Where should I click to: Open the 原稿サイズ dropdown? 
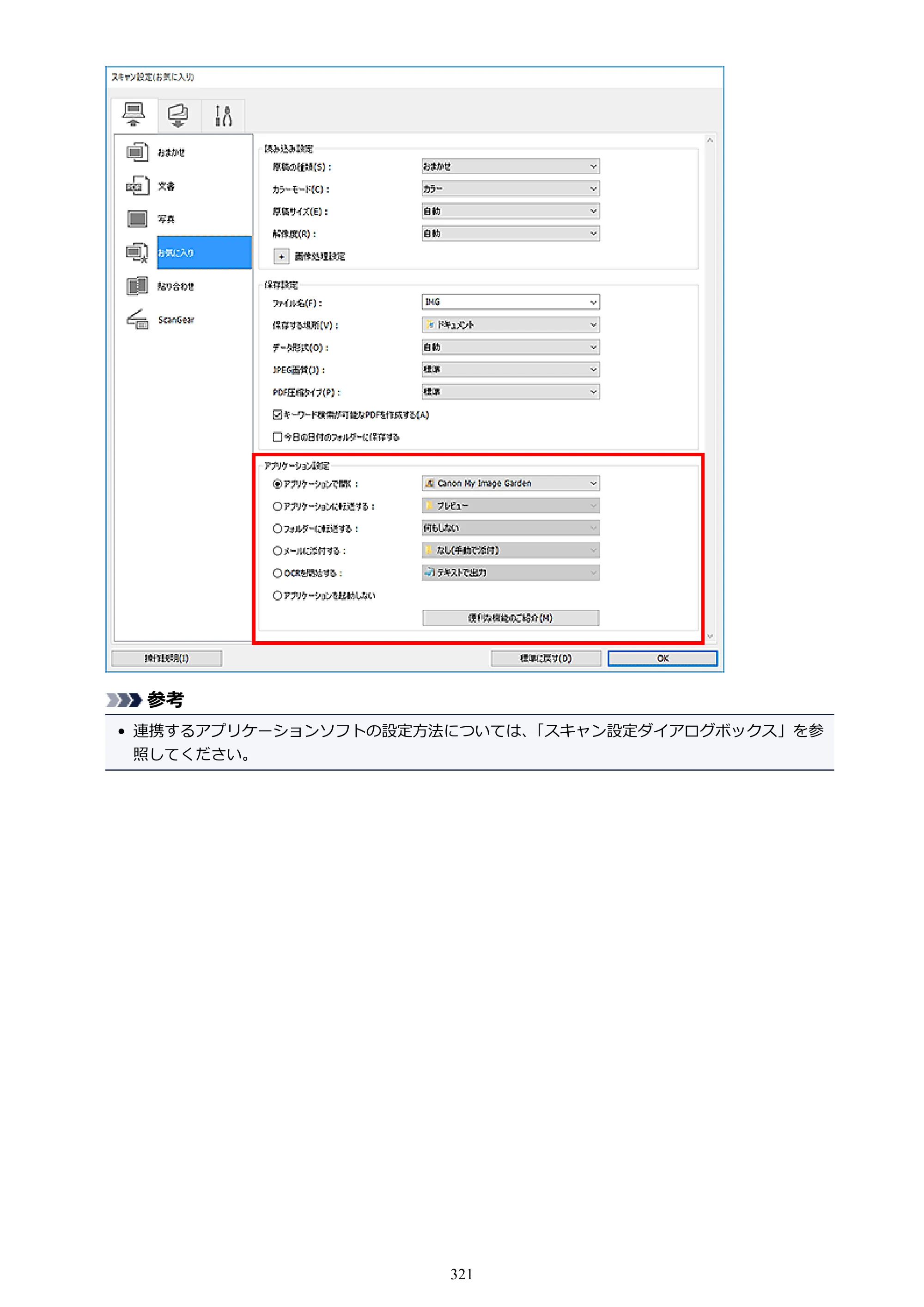[510, 211]
